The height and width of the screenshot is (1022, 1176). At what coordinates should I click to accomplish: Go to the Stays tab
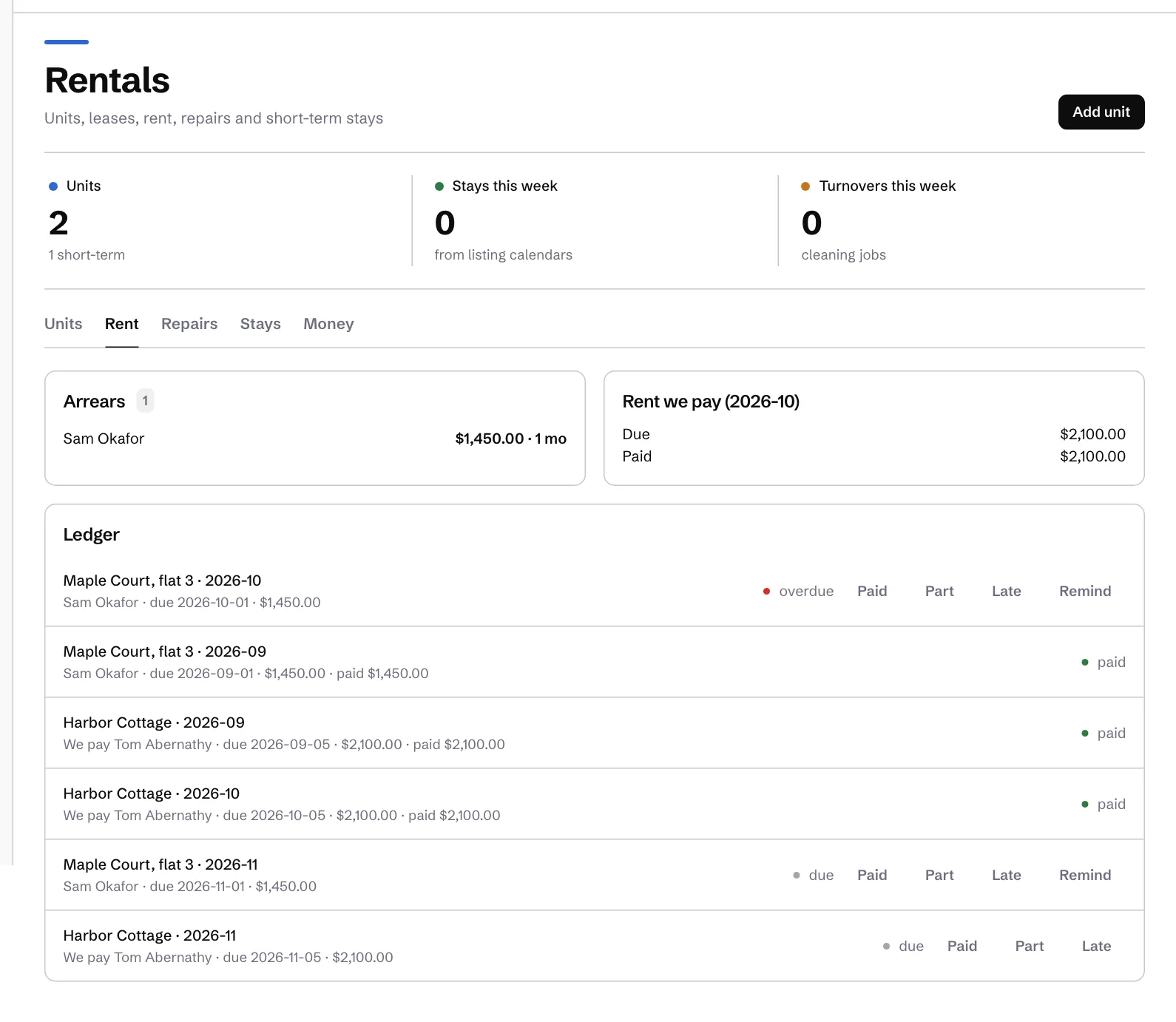tap(260, 324)
